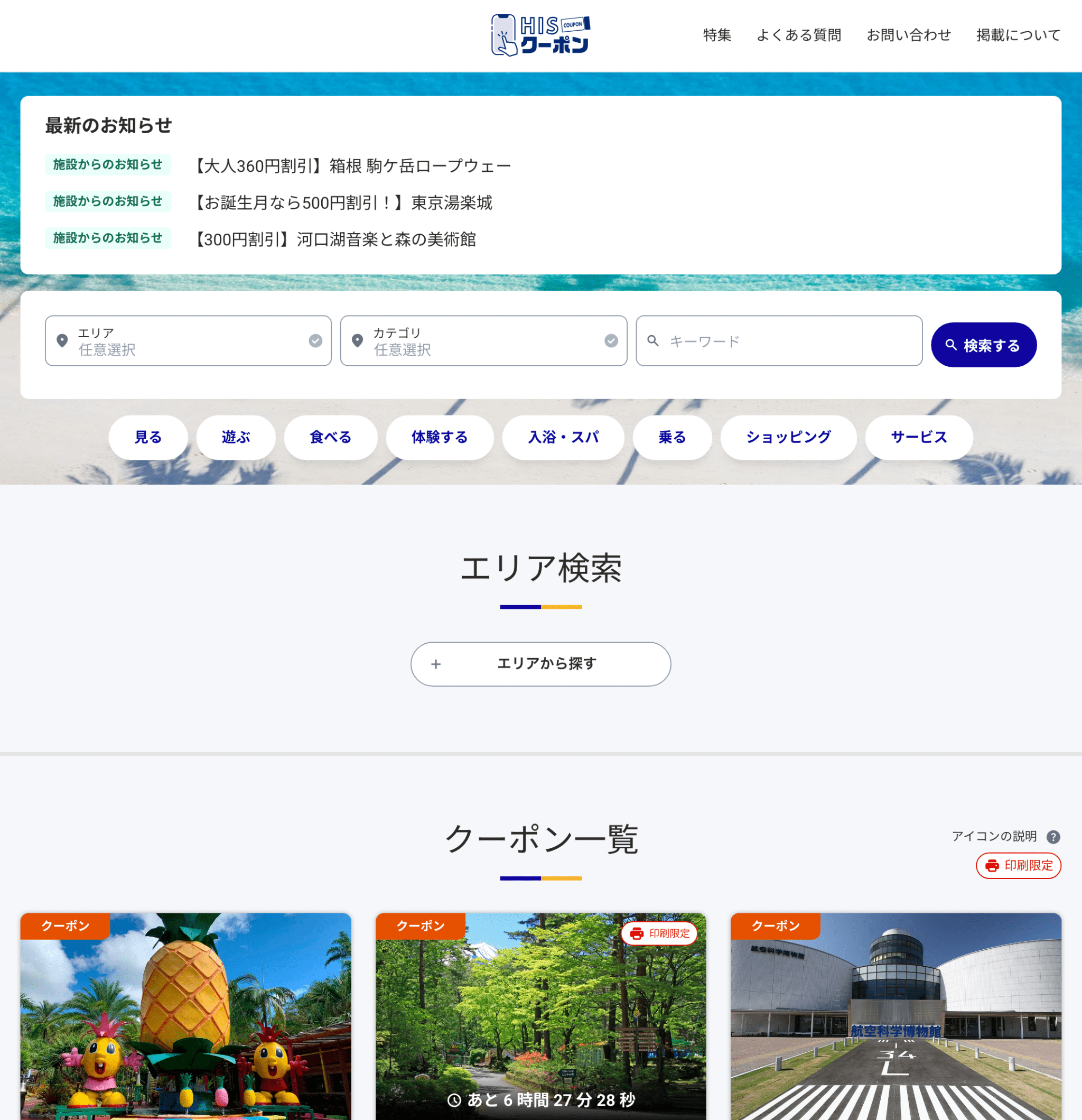Open お問い合わせ menu item

click(x=908, y=35)
